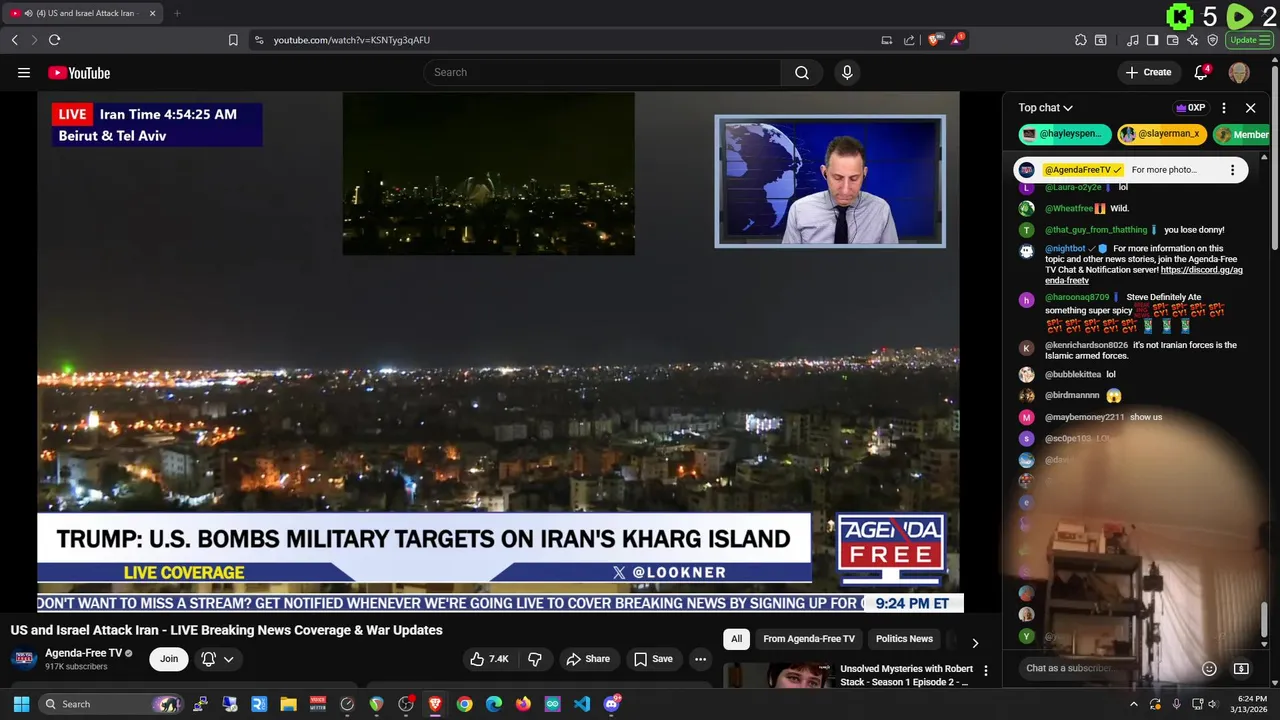The width and height of the screenshot is (1280, 720).
Task: Expand the Top chat dropdown
Action: tap(1045, 108)
